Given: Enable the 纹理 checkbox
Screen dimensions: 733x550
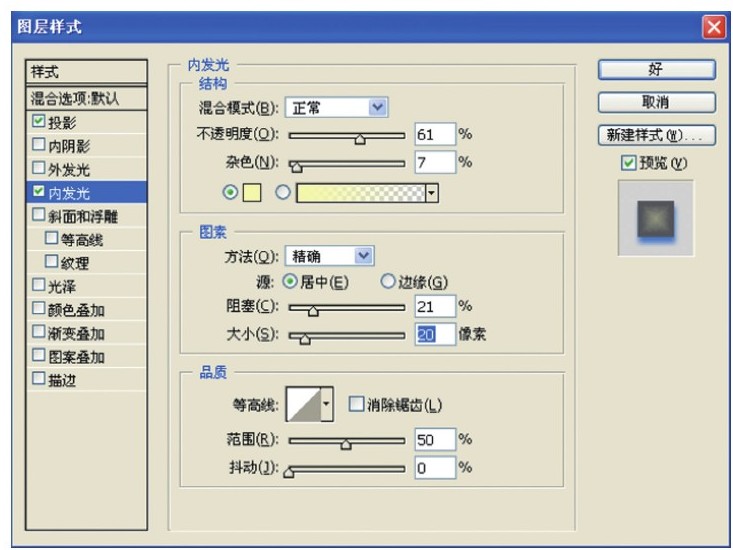Looking at the screenshot, I should (51, 261).
